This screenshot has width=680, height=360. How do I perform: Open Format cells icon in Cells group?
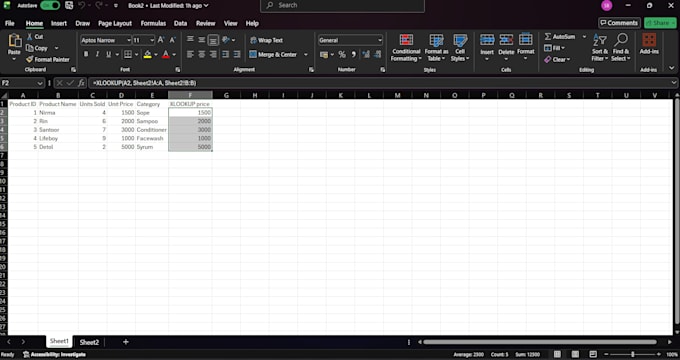526,40
